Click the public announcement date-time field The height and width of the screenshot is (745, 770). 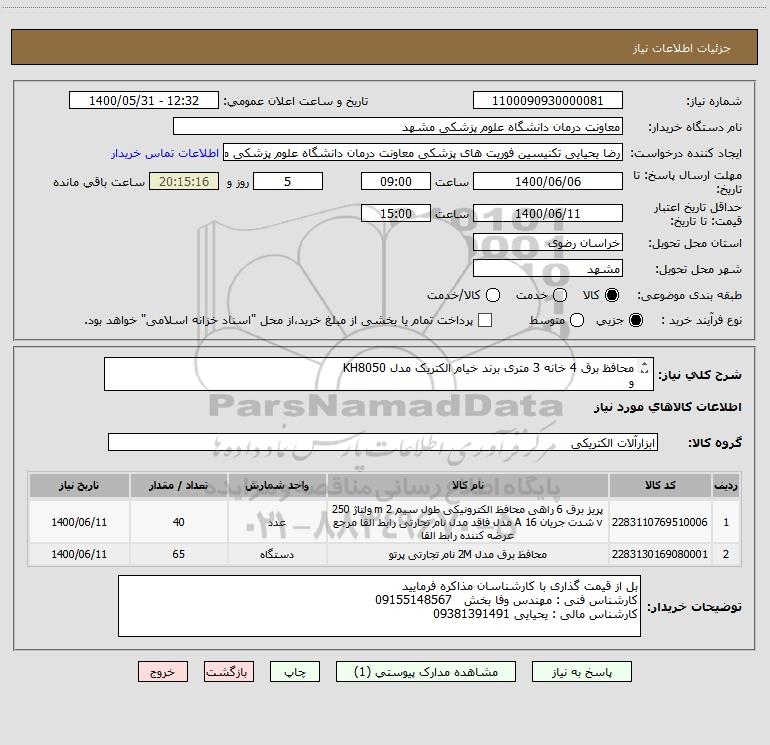(143, 101)
